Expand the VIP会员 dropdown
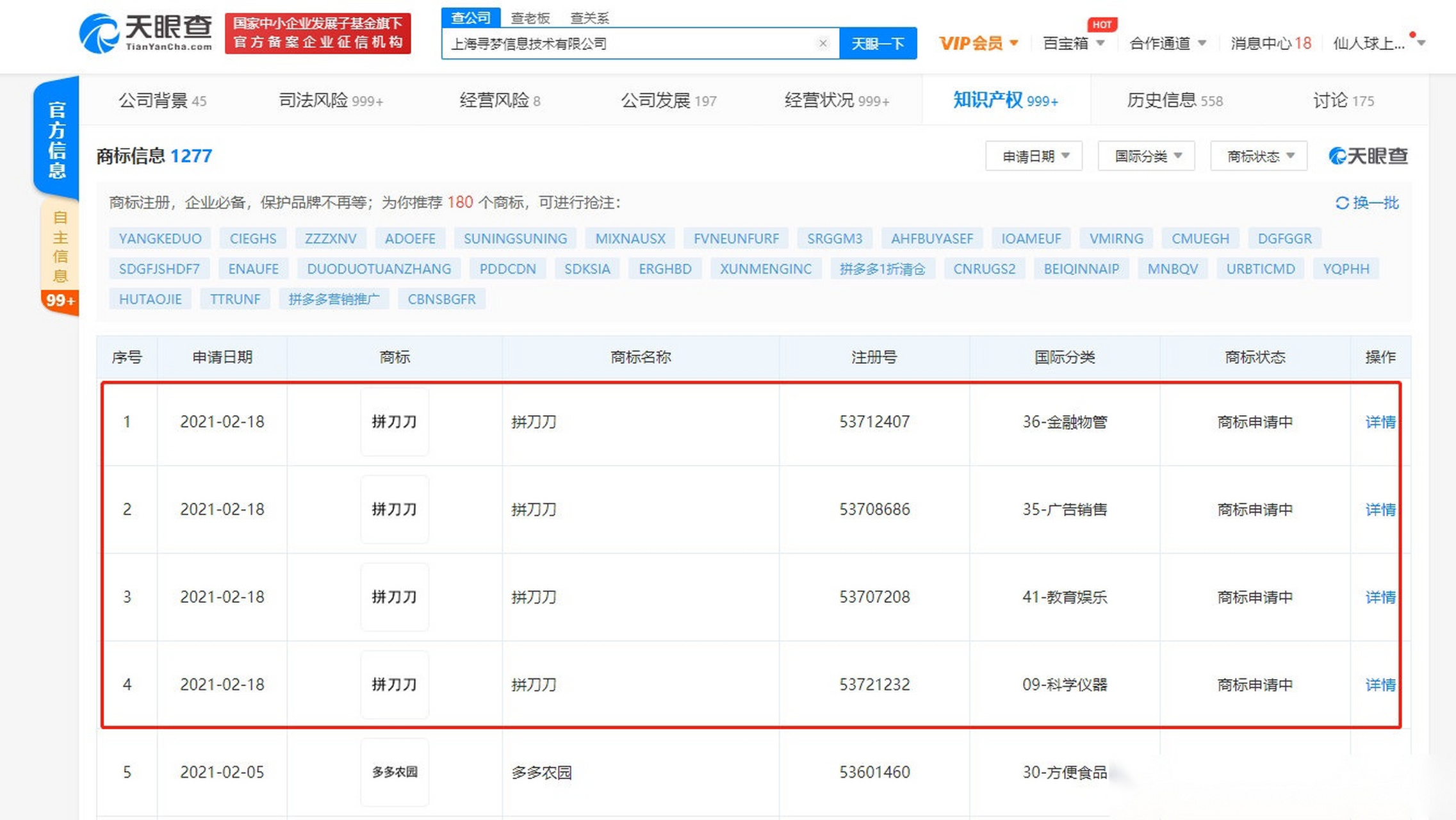The width and height of the screenshot is (1456, 820). tap(978, 43)
